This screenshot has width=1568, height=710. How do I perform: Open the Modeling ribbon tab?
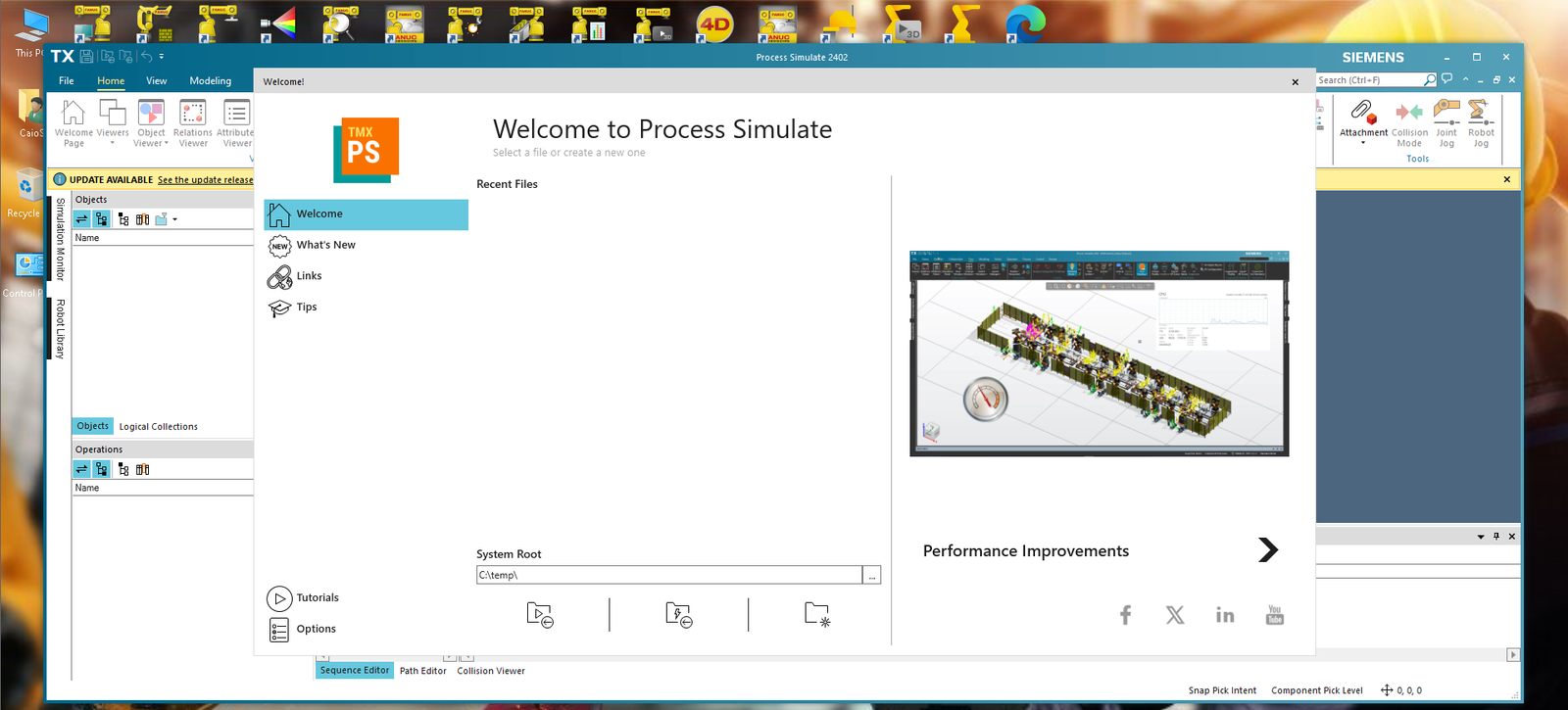210,81
